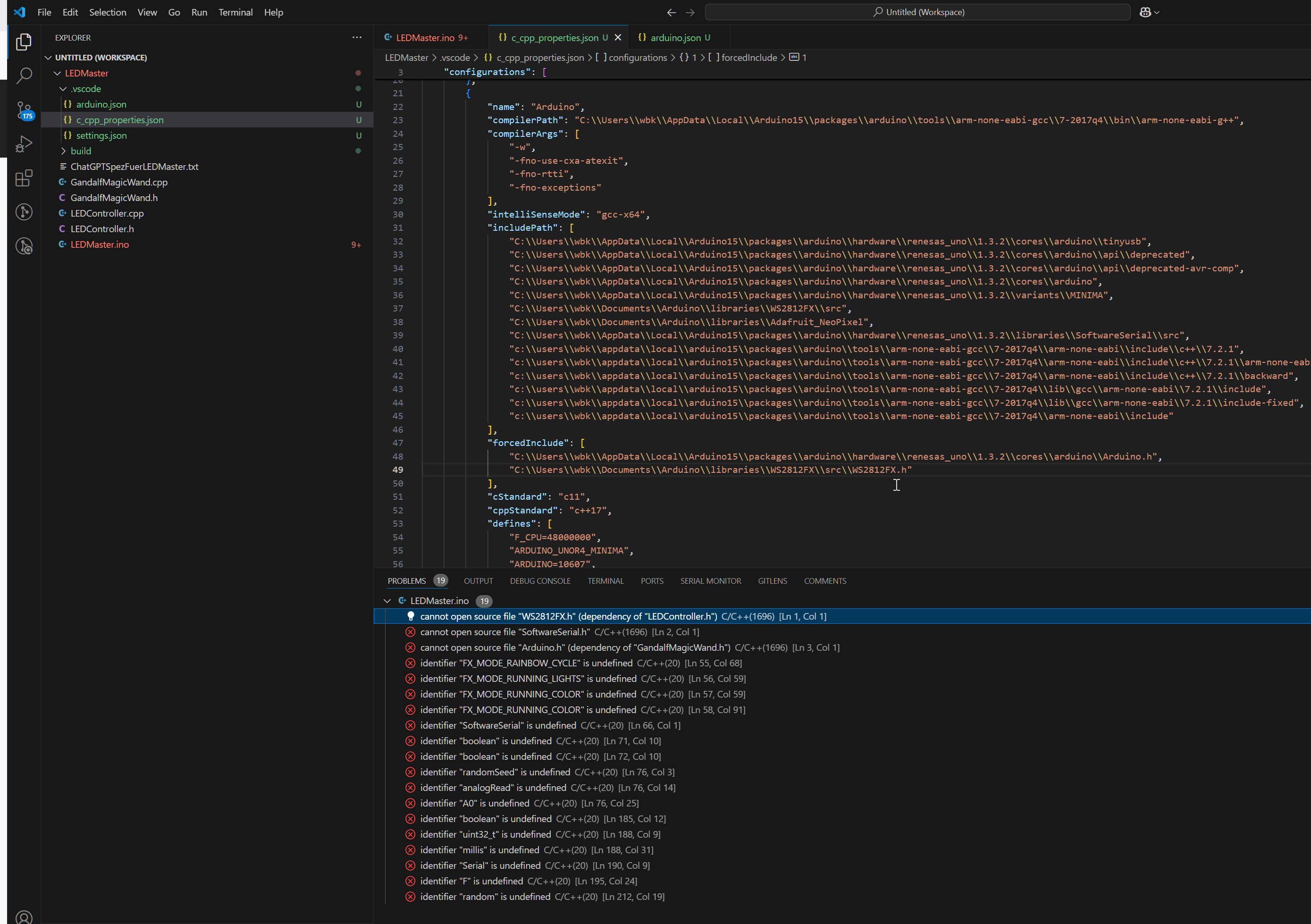The width and height of the screenshot is (1311, 924).
Task: Click forcedInclude in the breadcrumb
Action: 749,58
